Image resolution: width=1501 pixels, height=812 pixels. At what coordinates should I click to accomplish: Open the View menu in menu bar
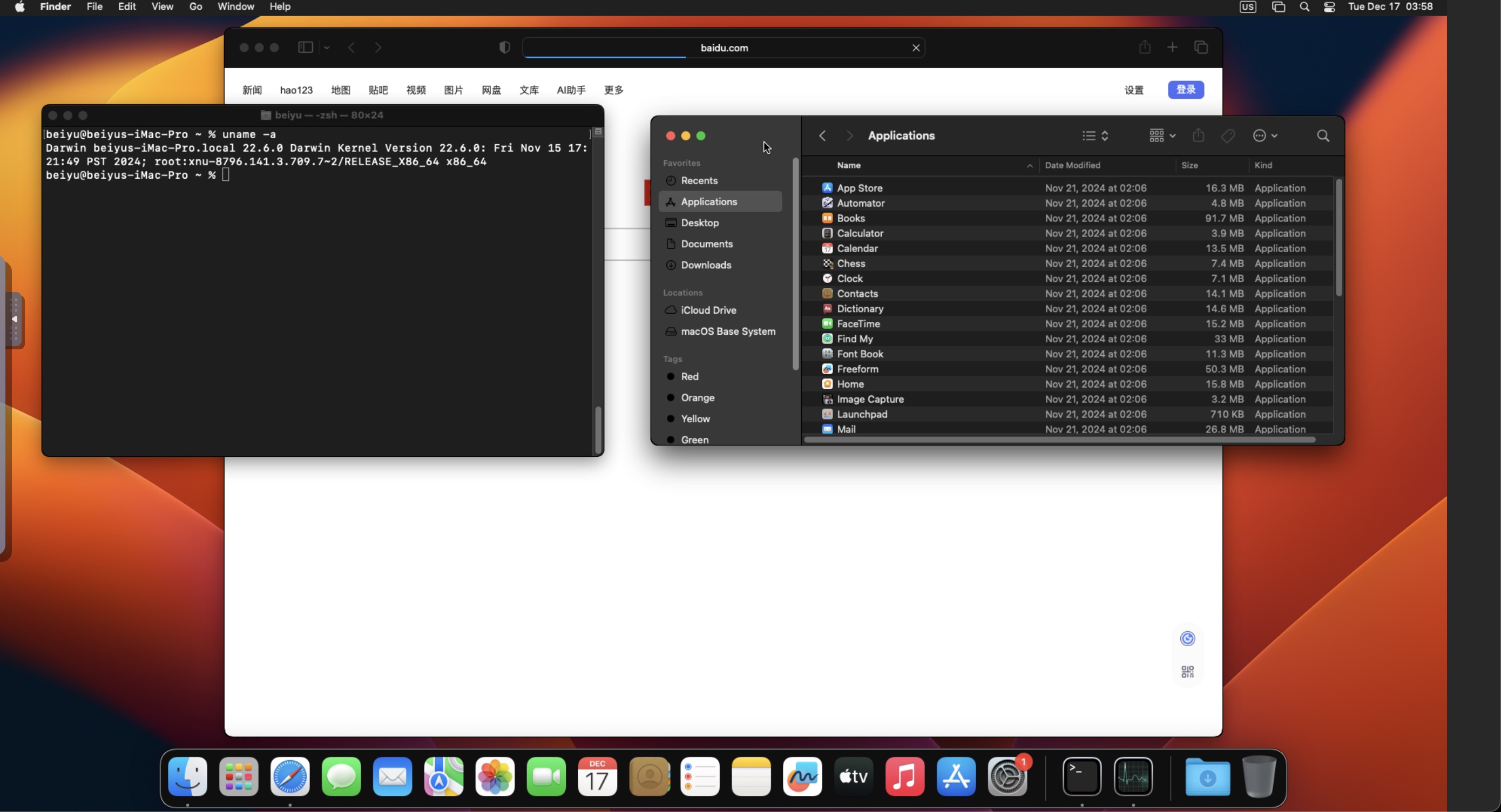tap(162, 7)
